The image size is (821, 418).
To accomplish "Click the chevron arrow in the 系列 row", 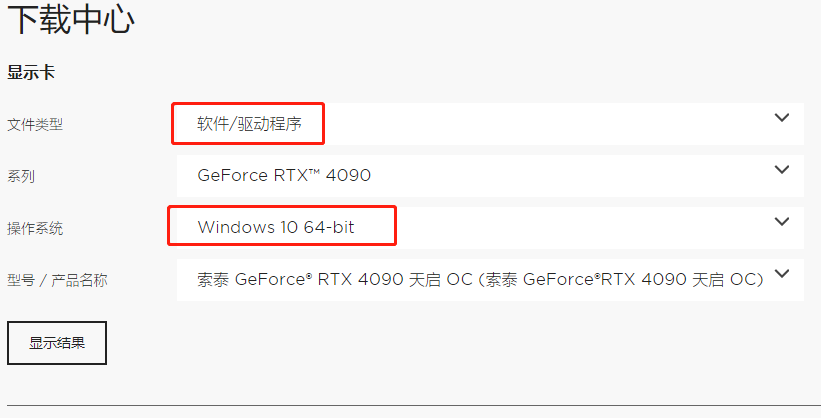I will coord(782,169).
